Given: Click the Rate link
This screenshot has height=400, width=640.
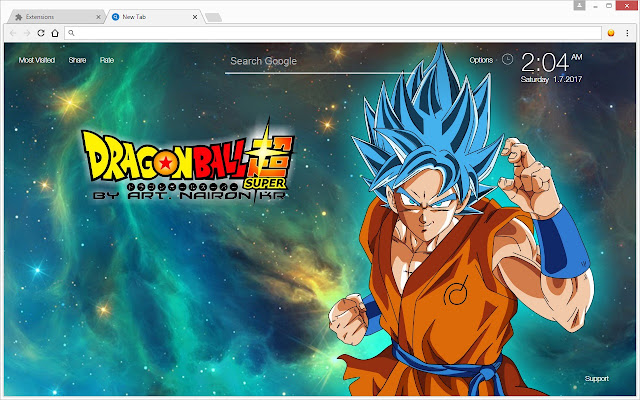Looking at the screenshot, I should point(107,60).
